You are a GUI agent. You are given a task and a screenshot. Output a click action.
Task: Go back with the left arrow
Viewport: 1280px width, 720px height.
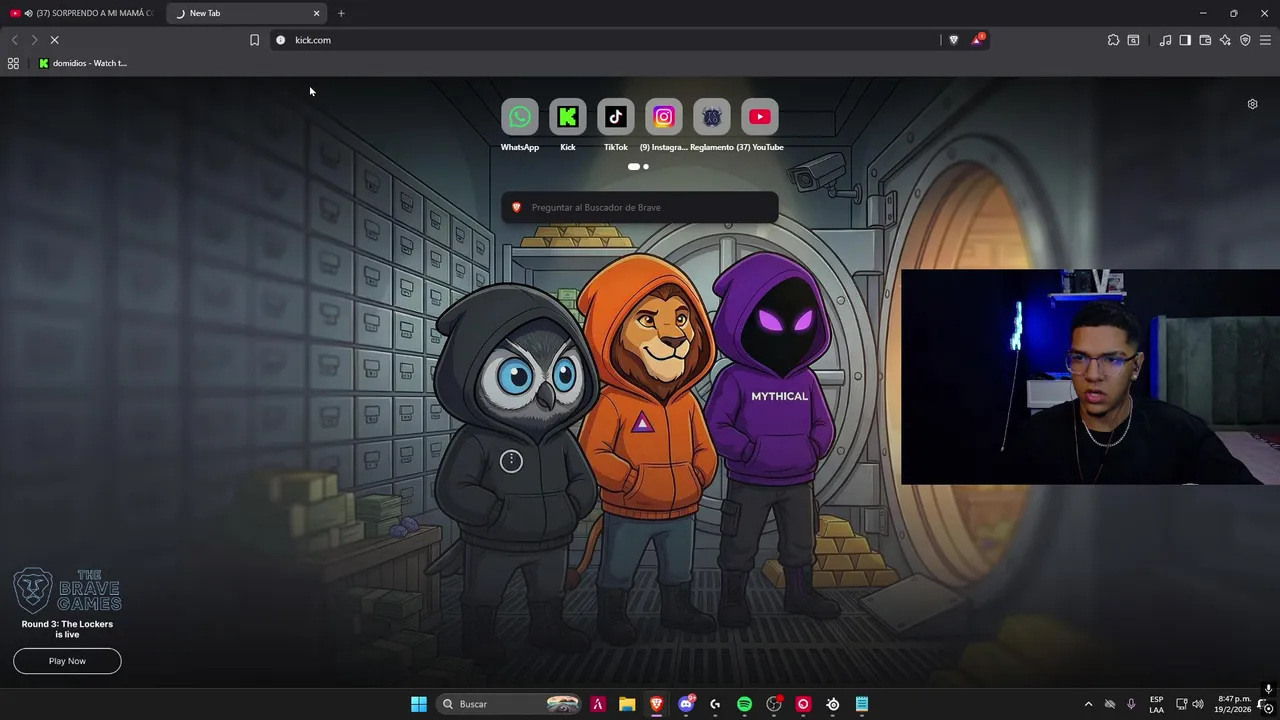click(14, 40)
